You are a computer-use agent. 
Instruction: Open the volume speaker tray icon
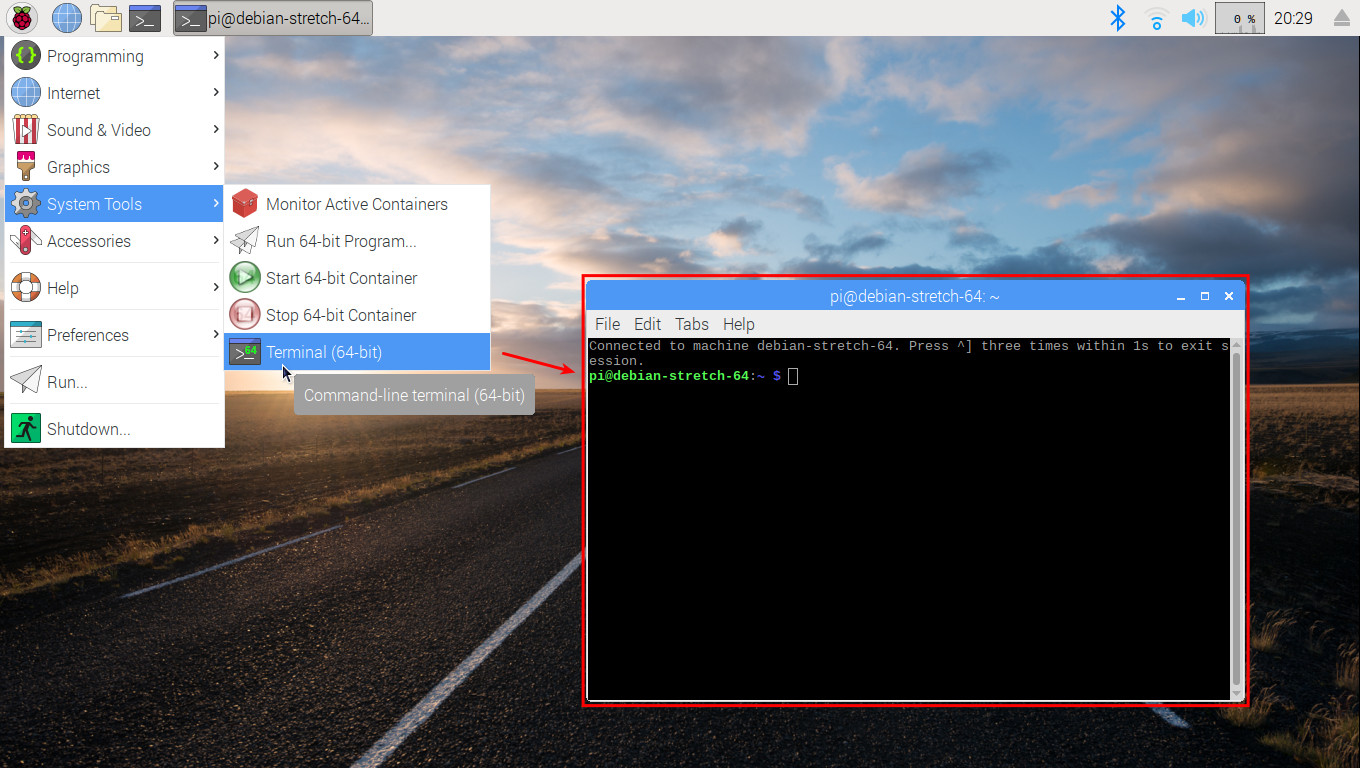click(x=1193, y=18)
